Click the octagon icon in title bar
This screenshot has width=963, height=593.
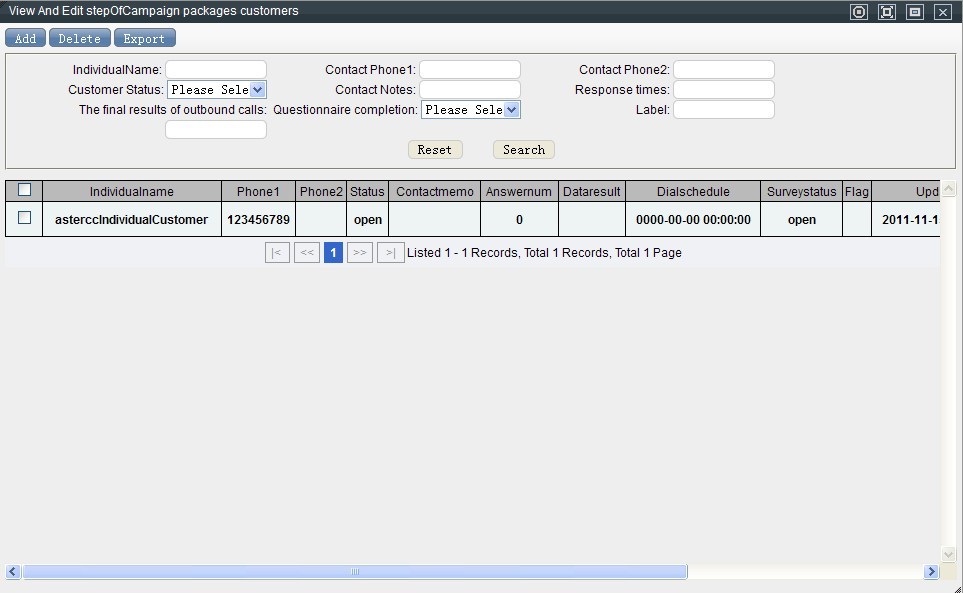tap(858, 12)
